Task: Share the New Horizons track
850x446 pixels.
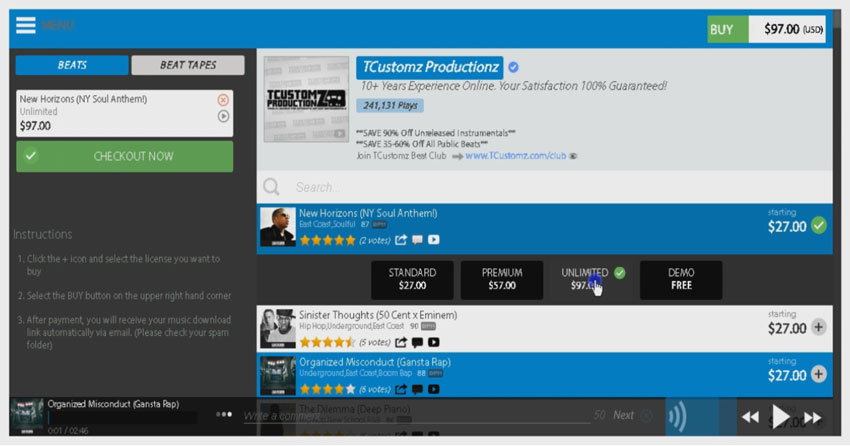Action: pyautogui.click(x=401, y=240)
